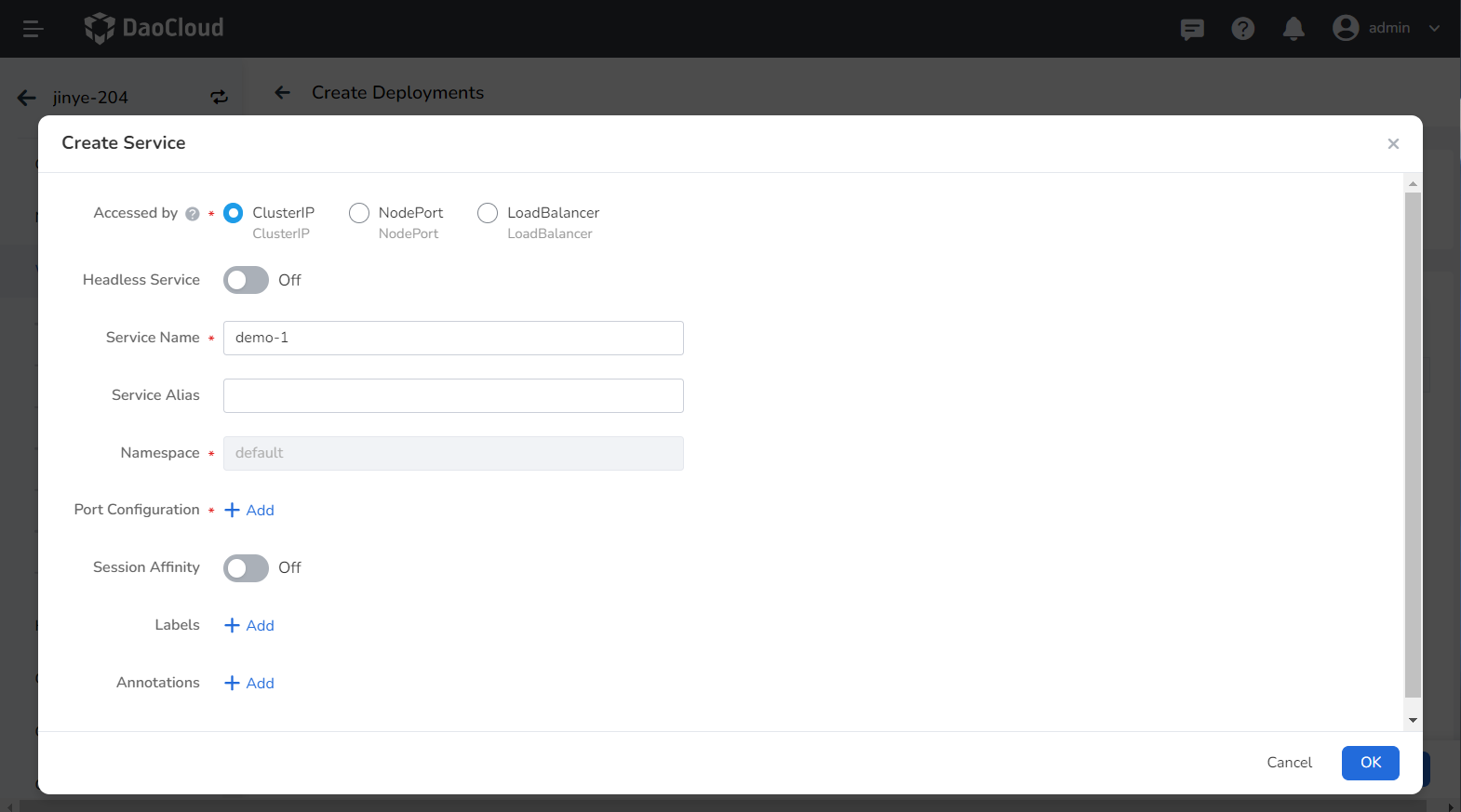Go back using arrow beside Create Deployments

[283, 92]
